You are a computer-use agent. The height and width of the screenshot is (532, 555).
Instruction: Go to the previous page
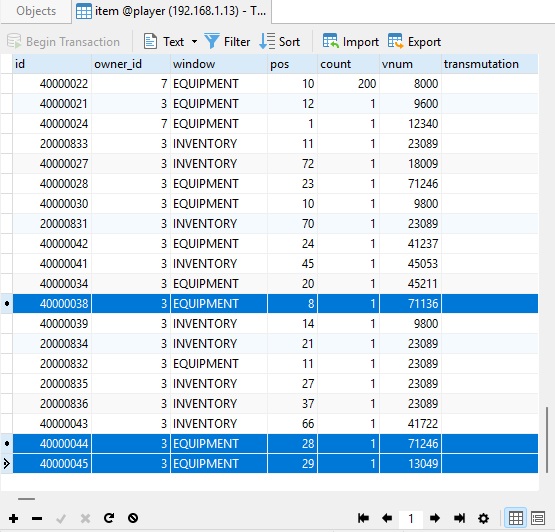(387, 518)
